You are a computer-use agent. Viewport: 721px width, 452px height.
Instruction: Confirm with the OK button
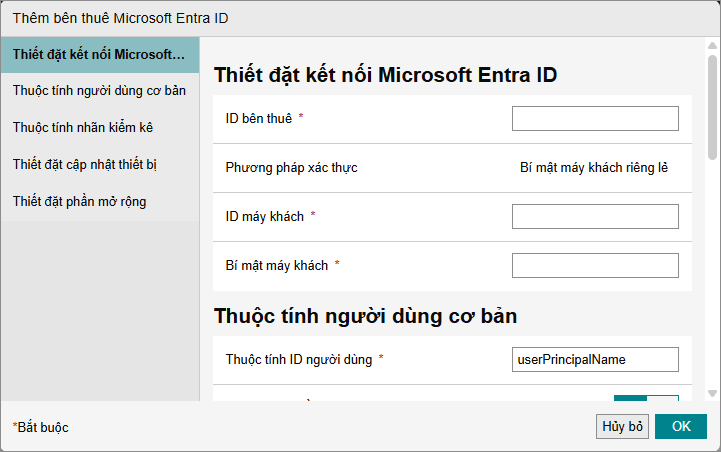[681, 427]
